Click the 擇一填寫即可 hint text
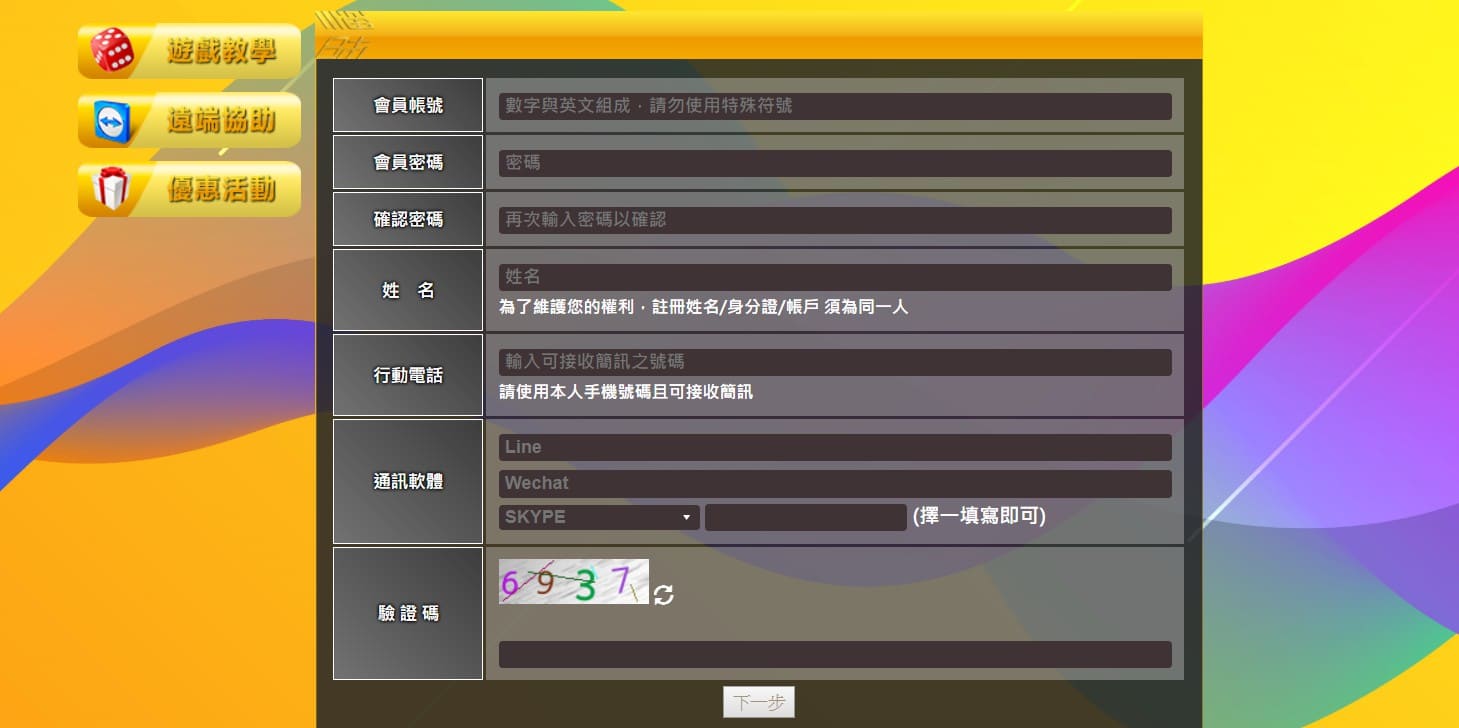Image resolution: width=1459 pixels, height=728 pixels. tap(979, 516)
